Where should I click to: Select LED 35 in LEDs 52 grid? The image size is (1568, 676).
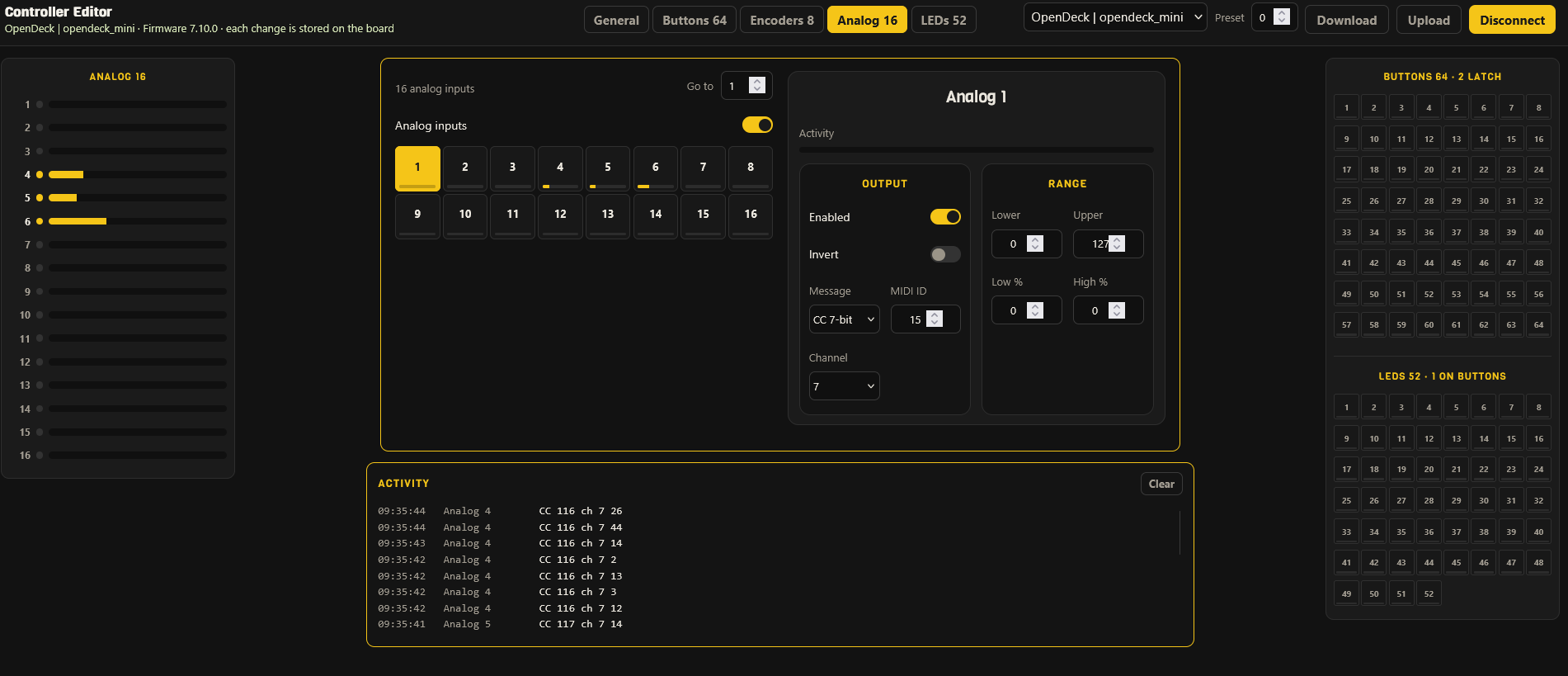click(x=1401, y=532)
